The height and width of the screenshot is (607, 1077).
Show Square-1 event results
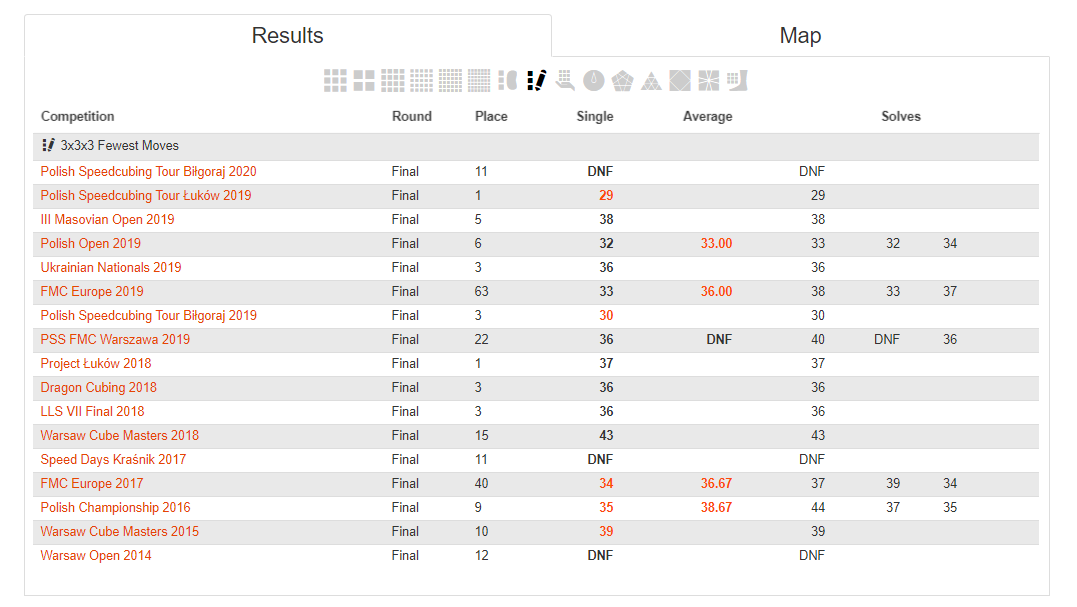pos(709,80)
